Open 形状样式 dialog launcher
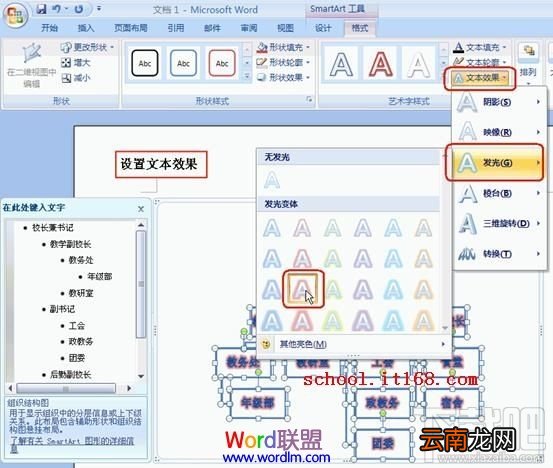553x468 pixels. (x=309, y=100)
